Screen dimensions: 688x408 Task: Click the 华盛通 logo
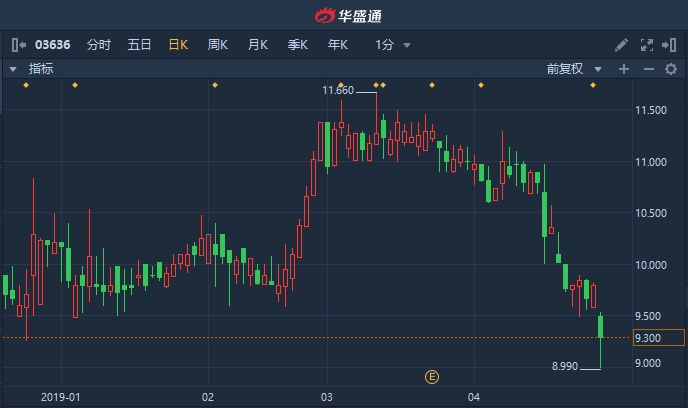coord(348,16)
